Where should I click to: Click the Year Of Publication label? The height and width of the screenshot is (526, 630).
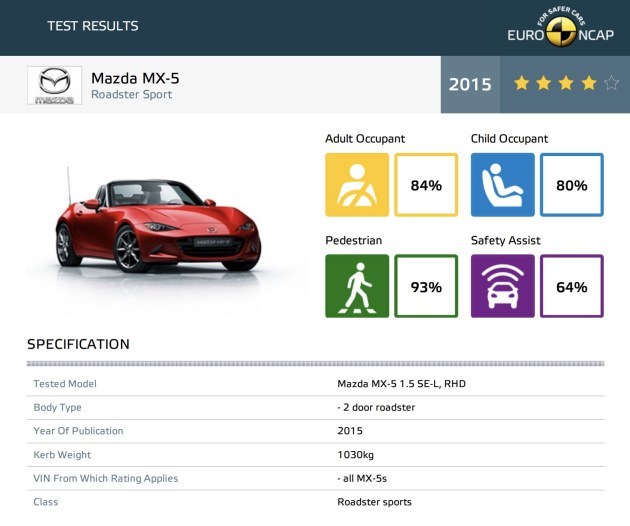tap(78, 431)
